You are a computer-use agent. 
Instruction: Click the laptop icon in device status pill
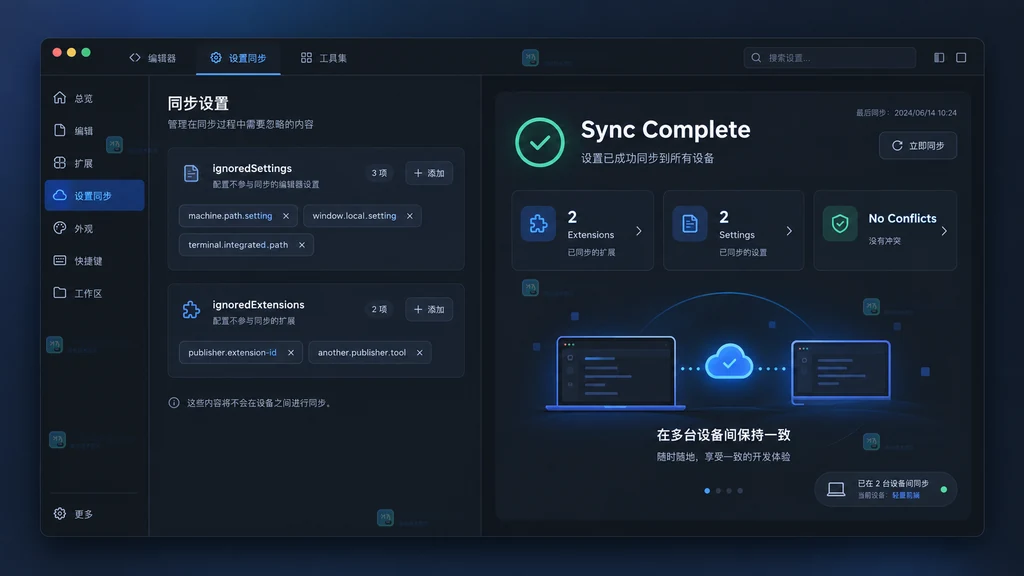point(836,489)
